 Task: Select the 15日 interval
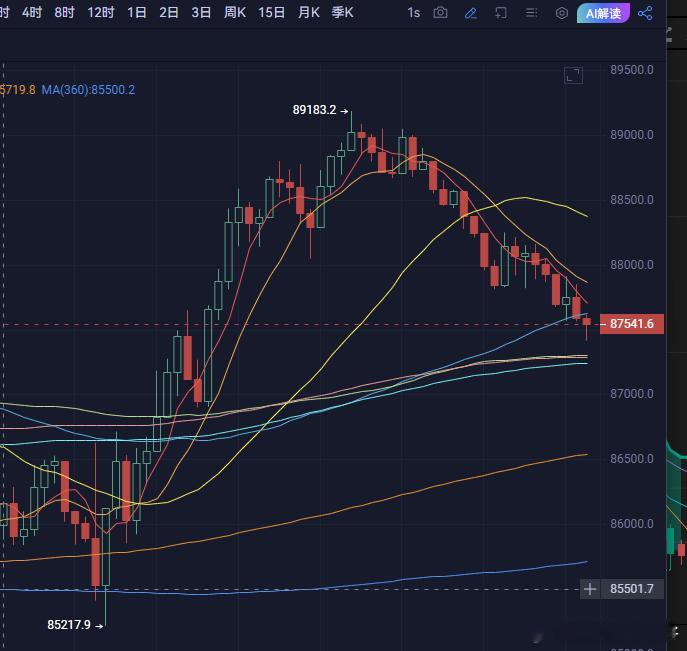[x=272, y=12]
